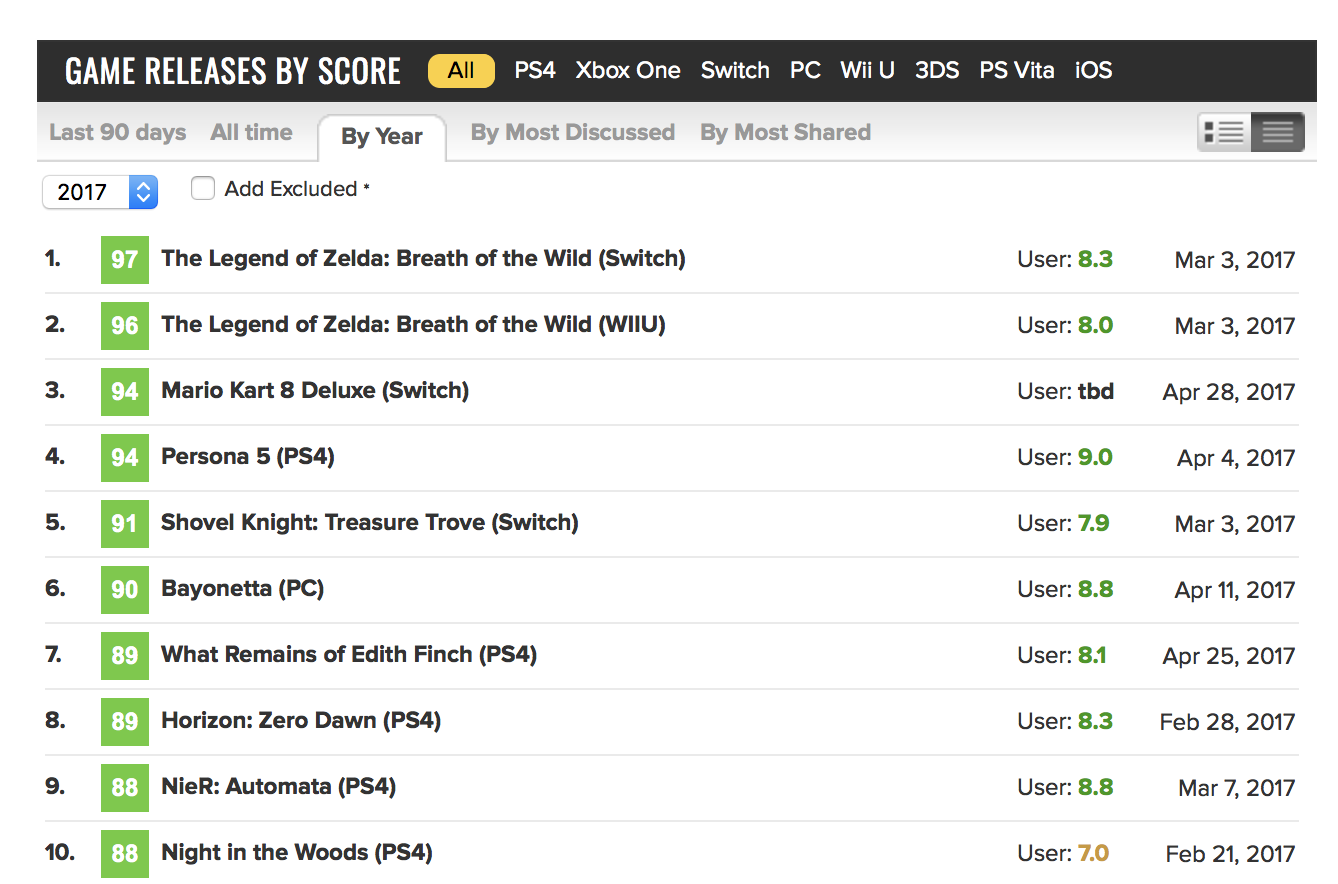
Task: Click Edith Finch's 89 score badge
Action: 125,656
